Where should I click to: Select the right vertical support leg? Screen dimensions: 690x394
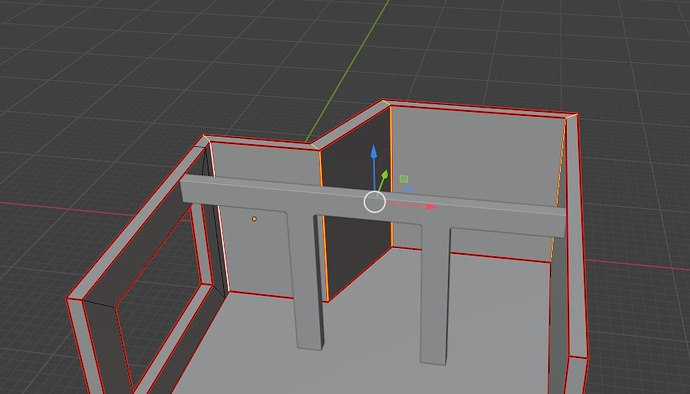tap(435, 295)
